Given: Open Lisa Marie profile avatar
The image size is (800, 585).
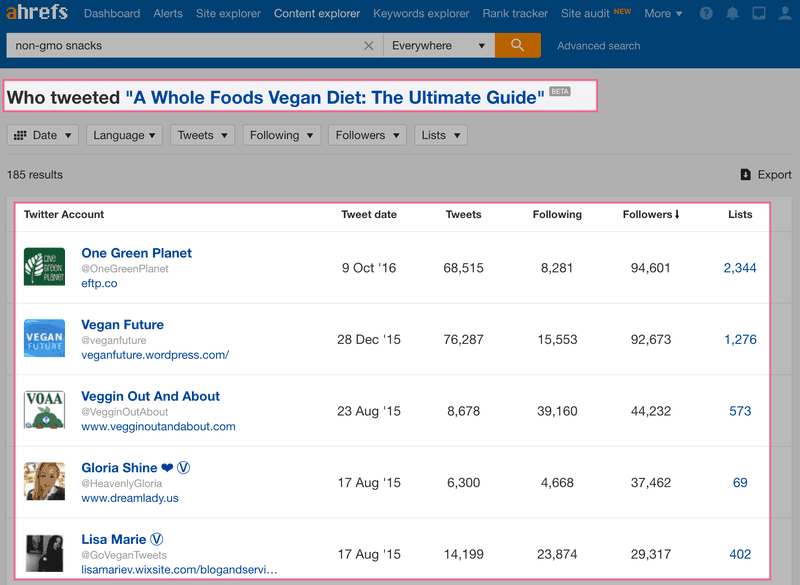Looking at the screenshot, I should pos(44,553).
